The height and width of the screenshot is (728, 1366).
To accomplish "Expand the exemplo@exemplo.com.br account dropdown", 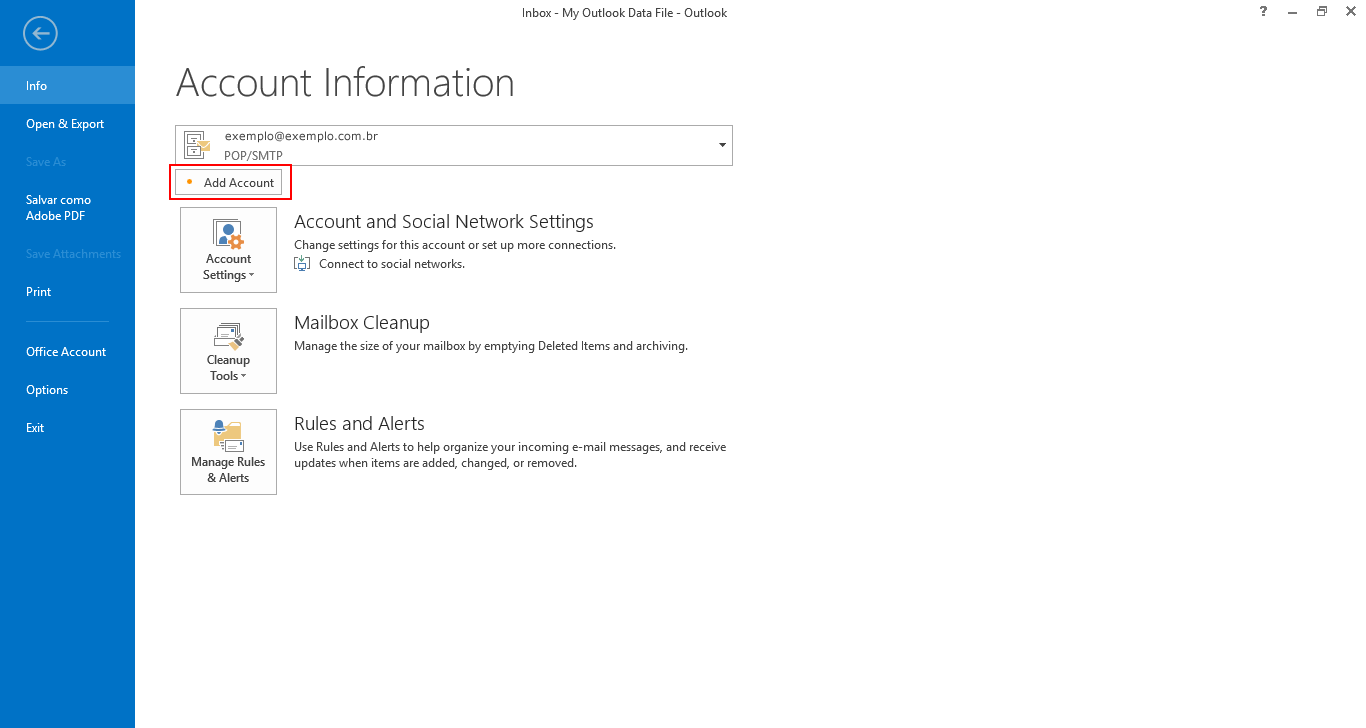I will pyautogui.click(x=722, y=146).
